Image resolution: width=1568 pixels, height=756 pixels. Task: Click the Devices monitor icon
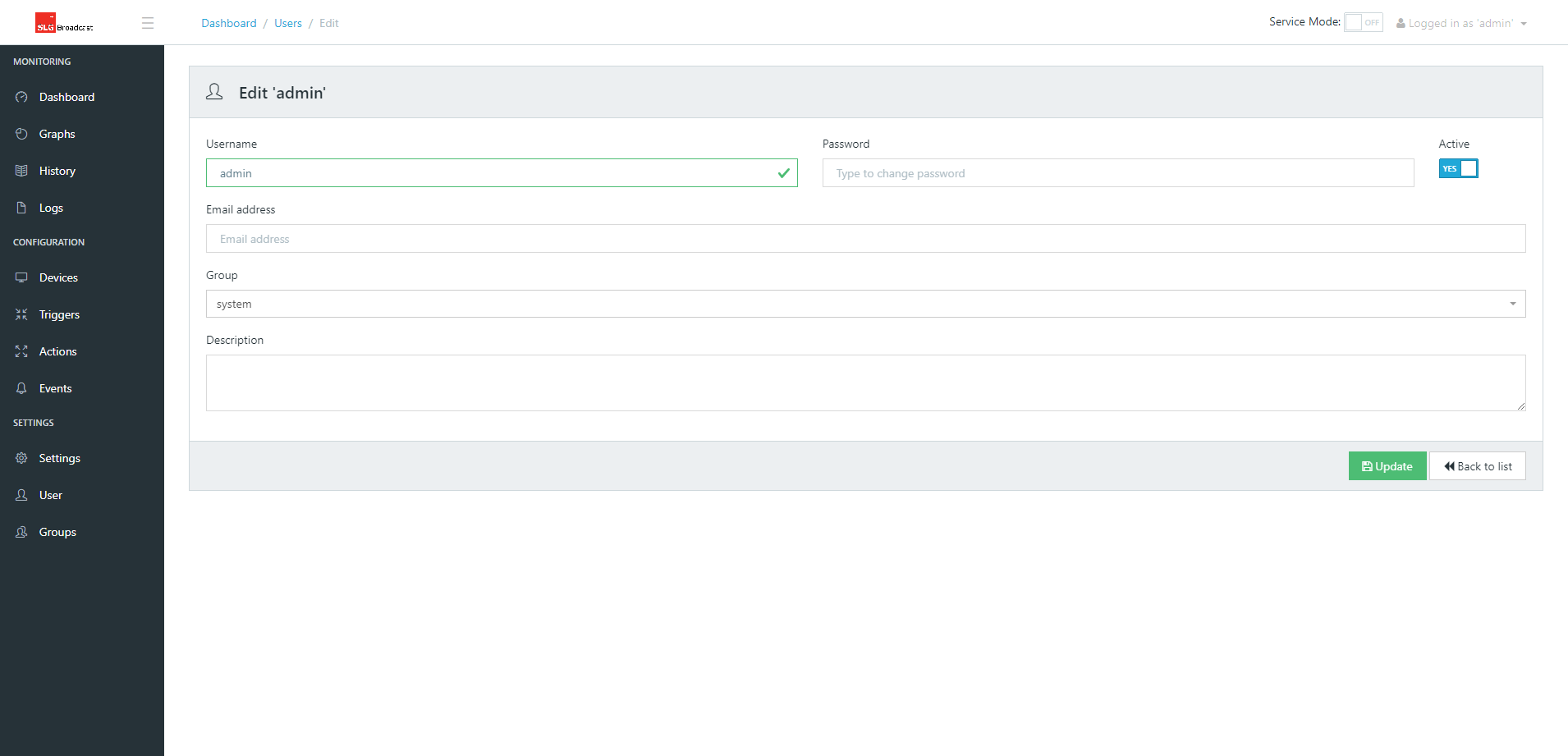pyautogui.click(x=21, y=277)
